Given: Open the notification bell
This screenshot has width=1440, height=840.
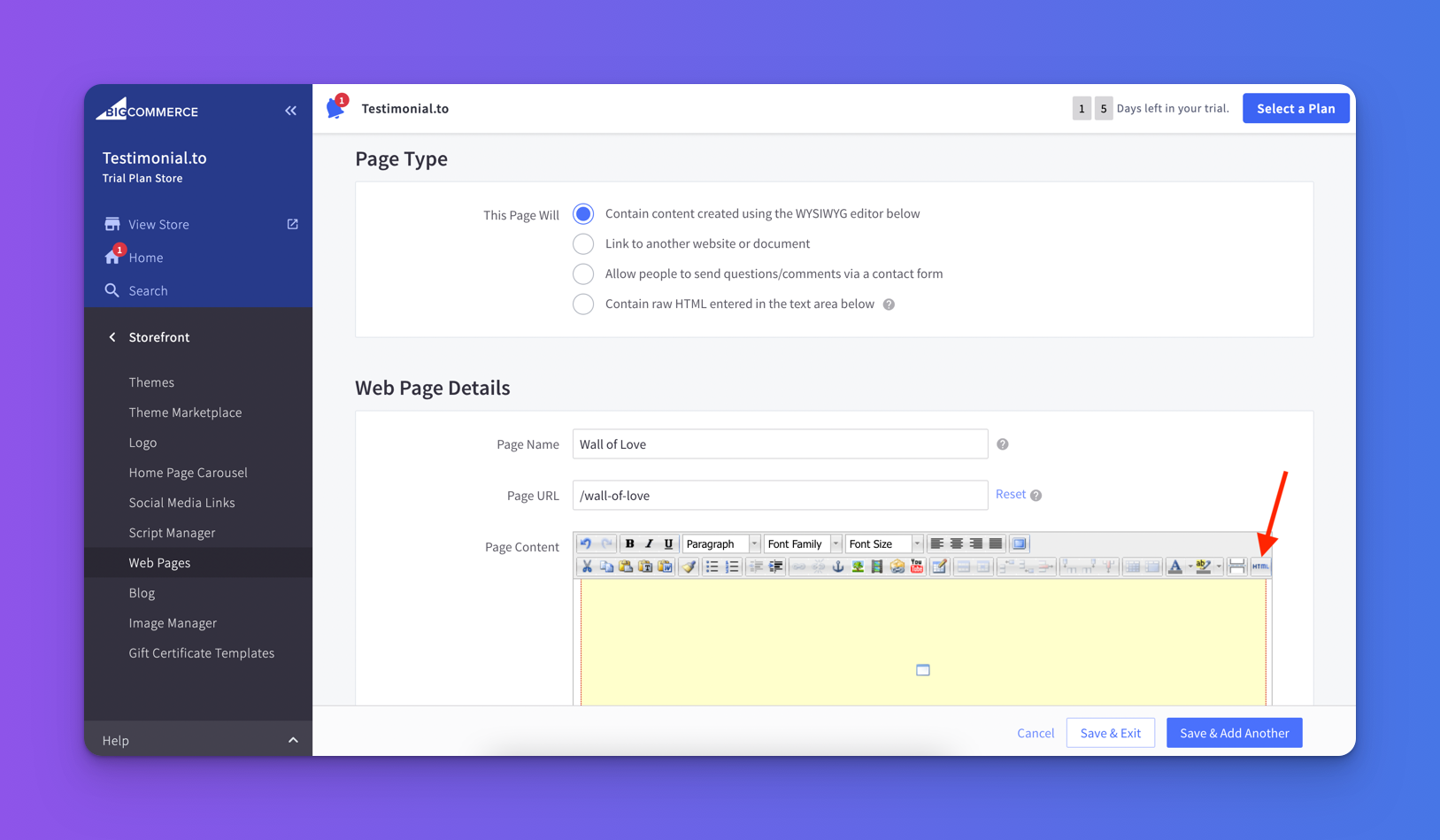Looking at the screenshot, I should [335, 108].
